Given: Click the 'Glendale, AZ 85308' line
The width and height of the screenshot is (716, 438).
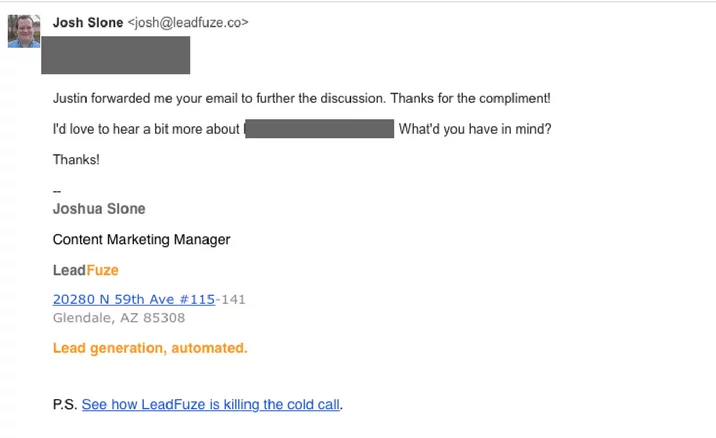Looking at the screenshot, I should tap(118, 318).
